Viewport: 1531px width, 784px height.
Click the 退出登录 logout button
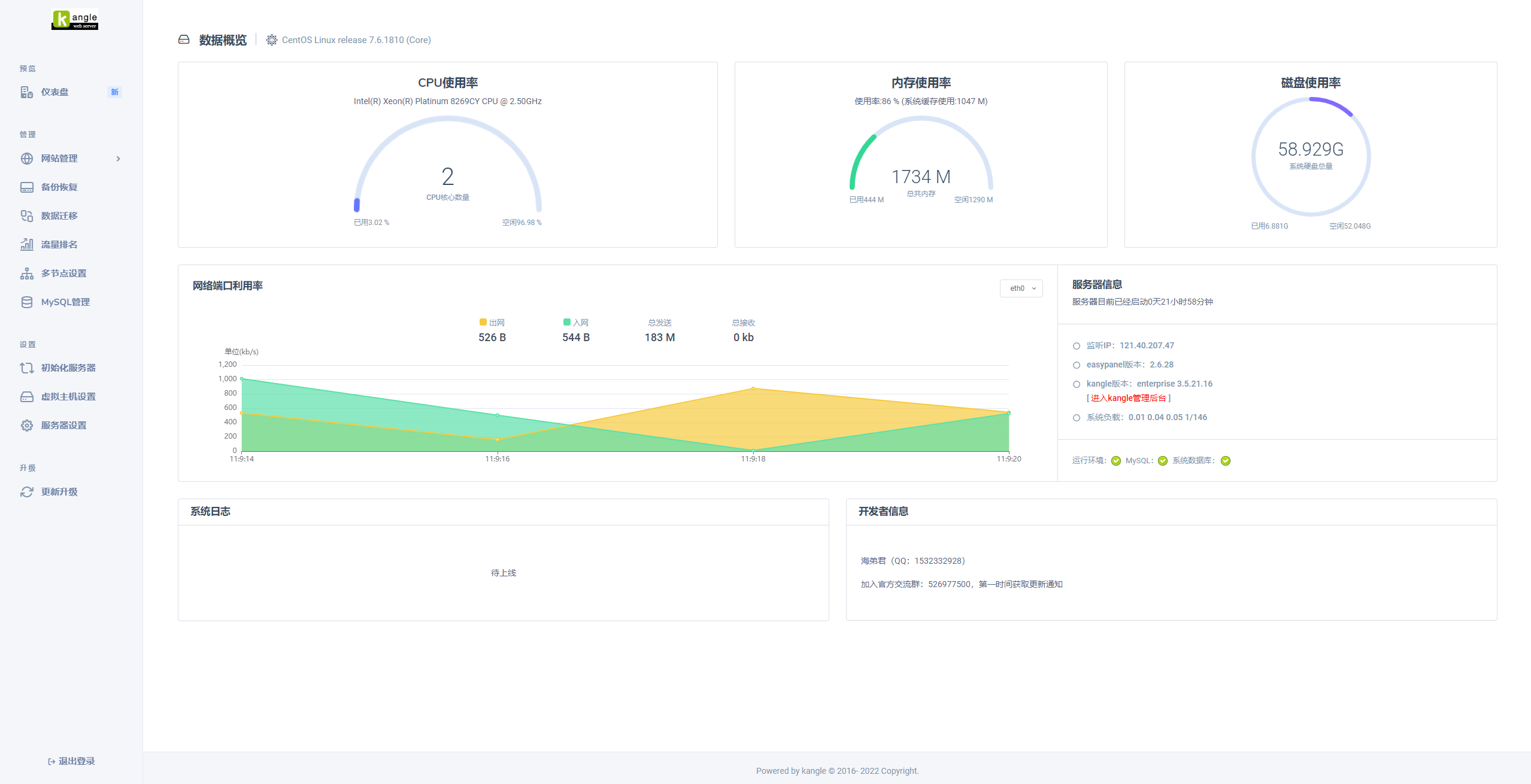click(71, 761)
